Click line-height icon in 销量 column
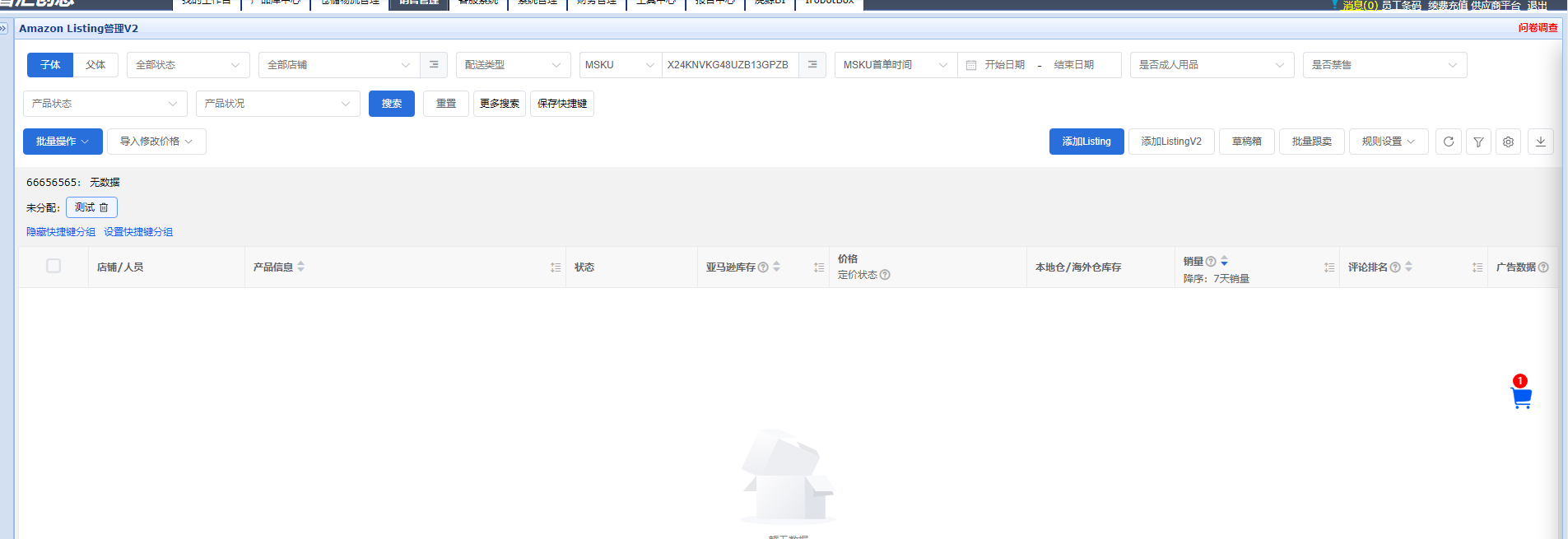The width and height of the screenshot is (1568, 539). (x=1329, y=267)
